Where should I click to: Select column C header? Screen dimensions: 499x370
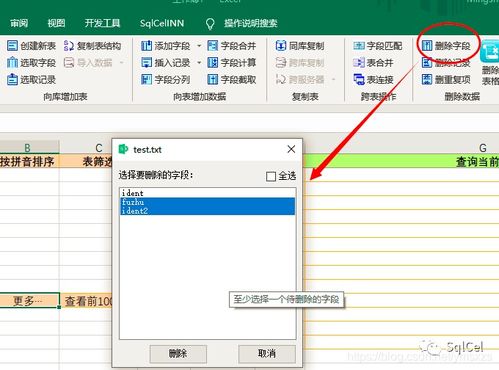[x=86, y=147]
